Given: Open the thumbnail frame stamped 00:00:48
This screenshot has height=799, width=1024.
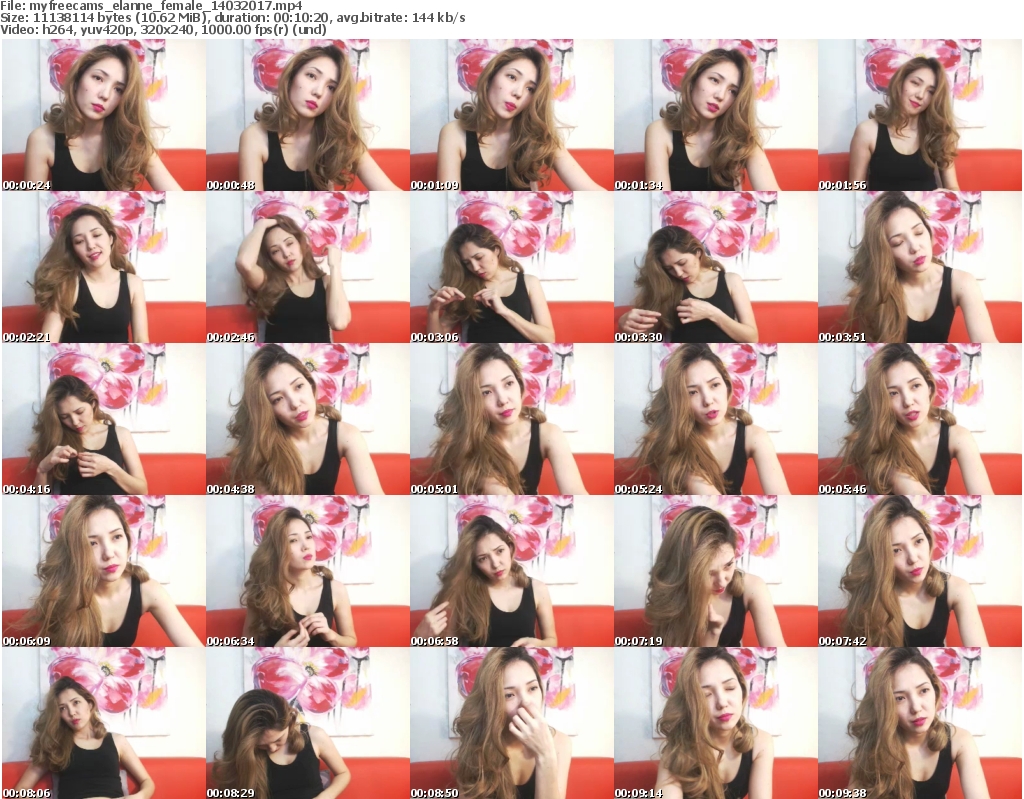Looking at the screenshot, I should [x=308, y=115].
